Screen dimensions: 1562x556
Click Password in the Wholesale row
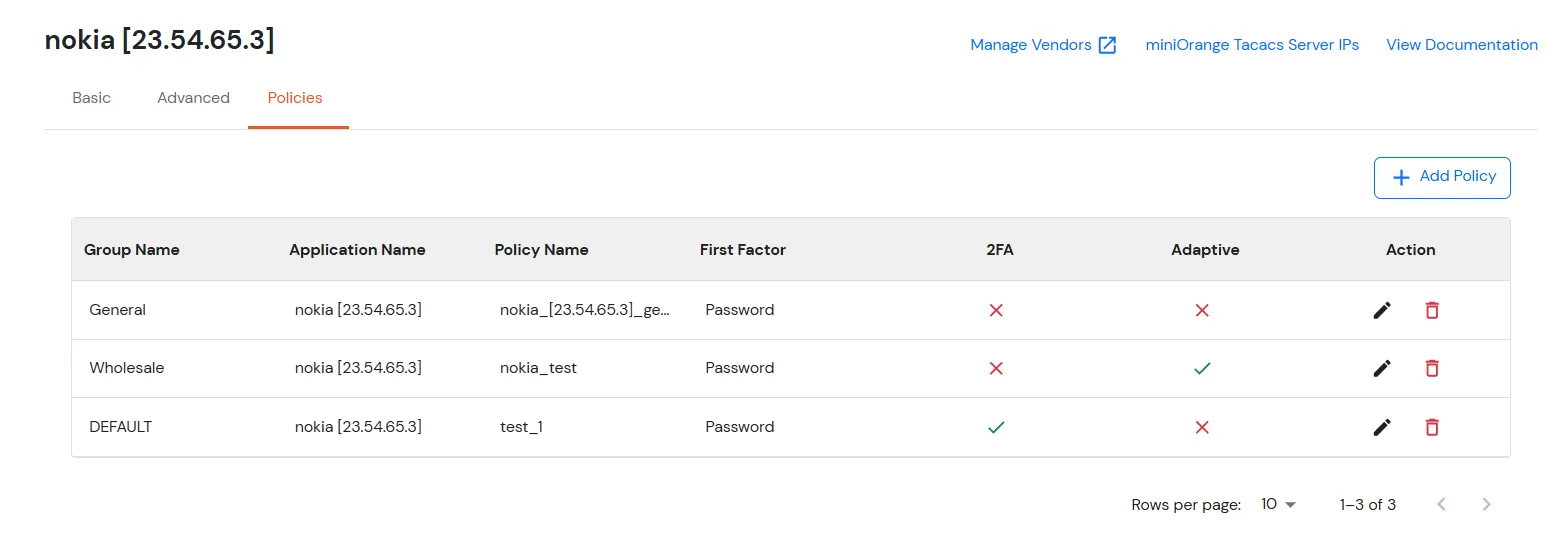pyautogui.click(x=739, y=368)
